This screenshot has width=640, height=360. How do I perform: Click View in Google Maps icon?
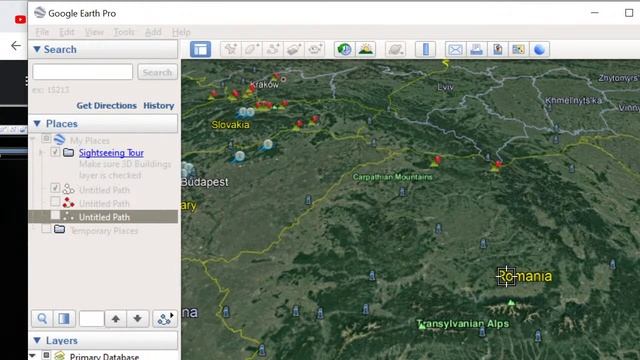[x=519, y=49]
